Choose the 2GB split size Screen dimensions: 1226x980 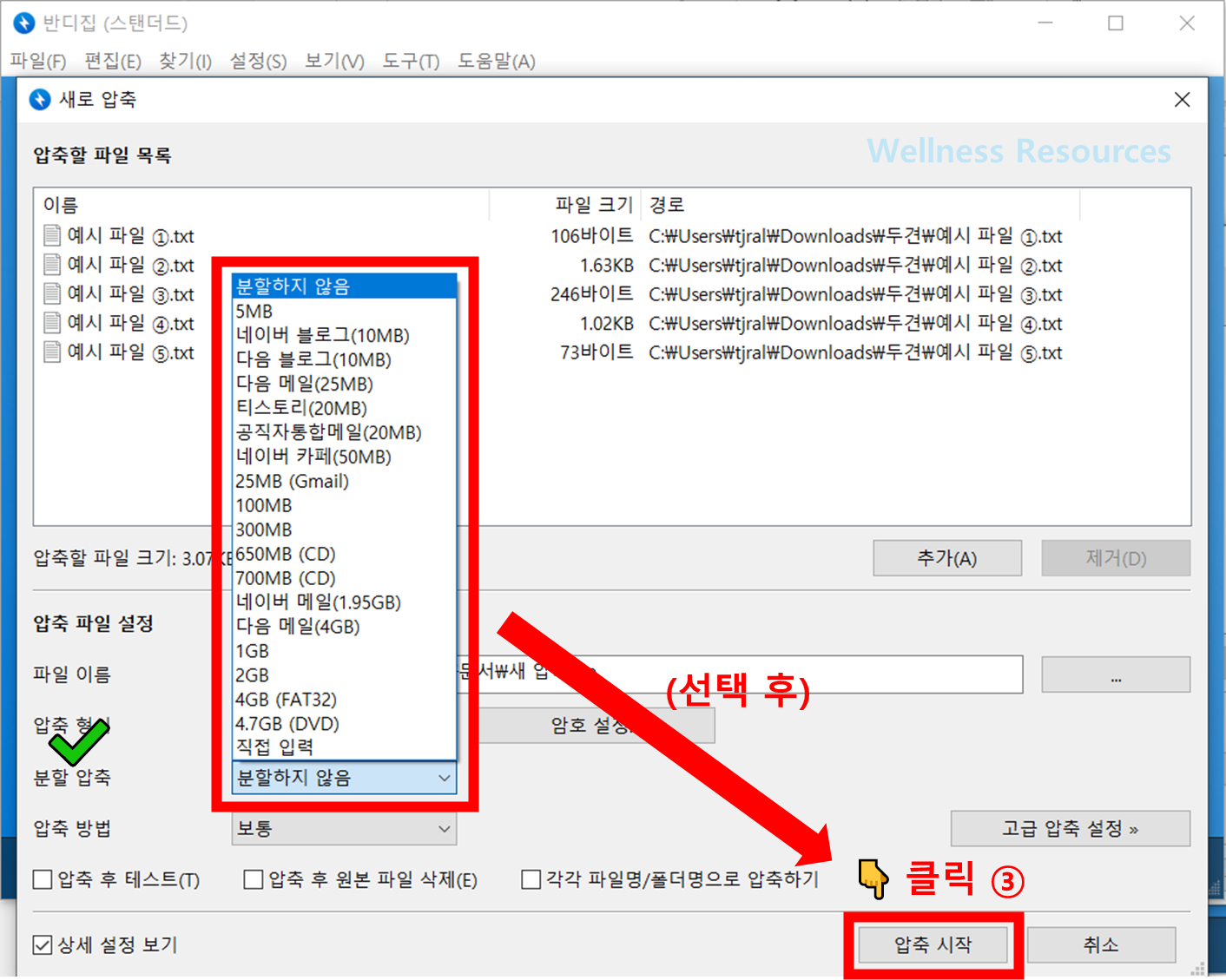point(345,675)
